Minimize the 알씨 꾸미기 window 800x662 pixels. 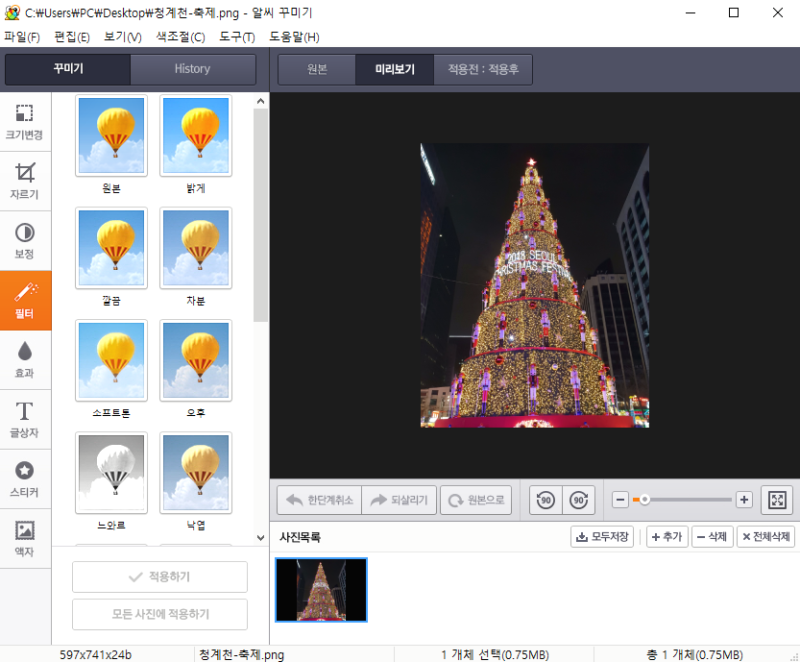690,13
